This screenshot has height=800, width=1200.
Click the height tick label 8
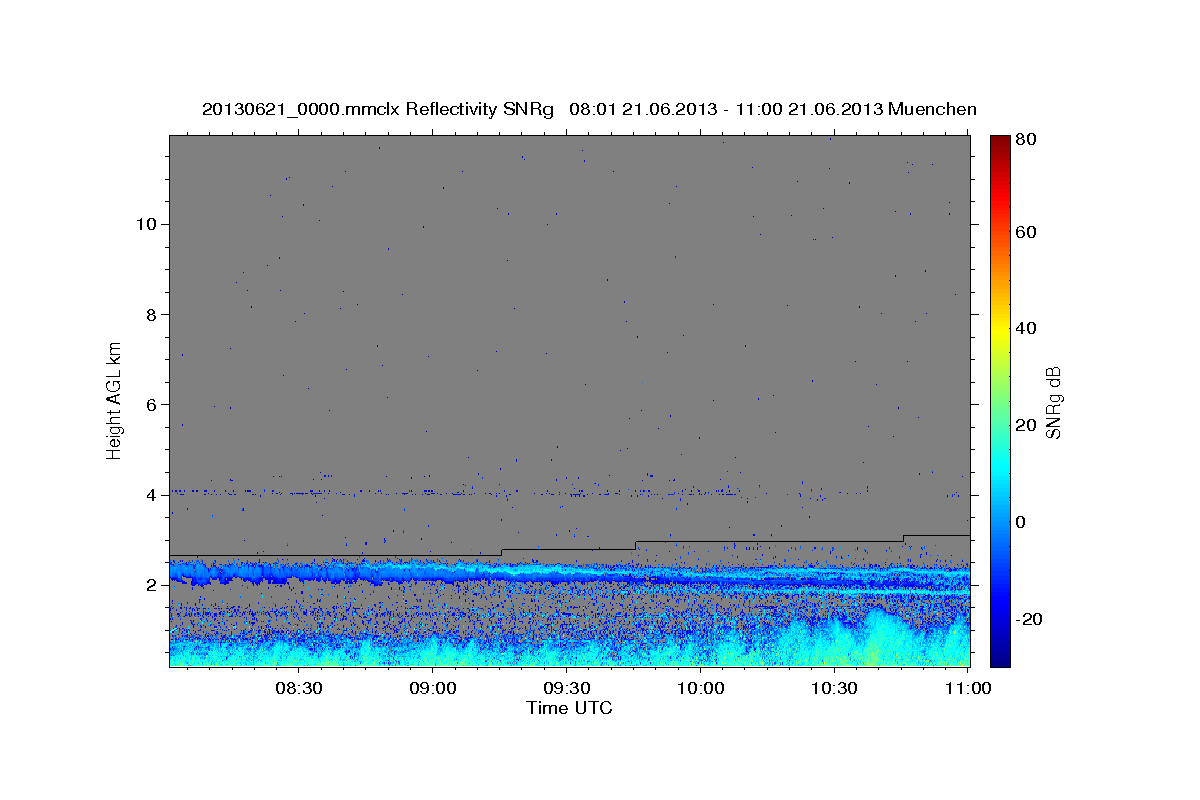pos(152,314)
